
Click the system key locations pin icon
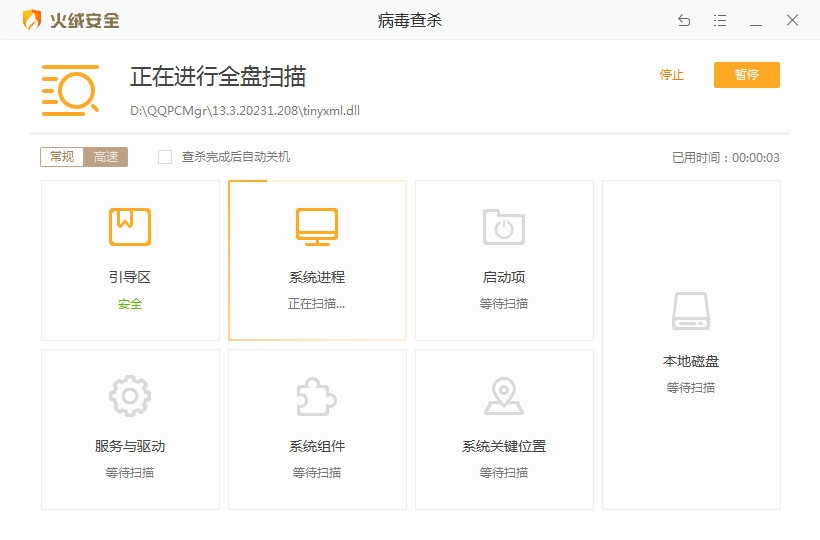504,397
